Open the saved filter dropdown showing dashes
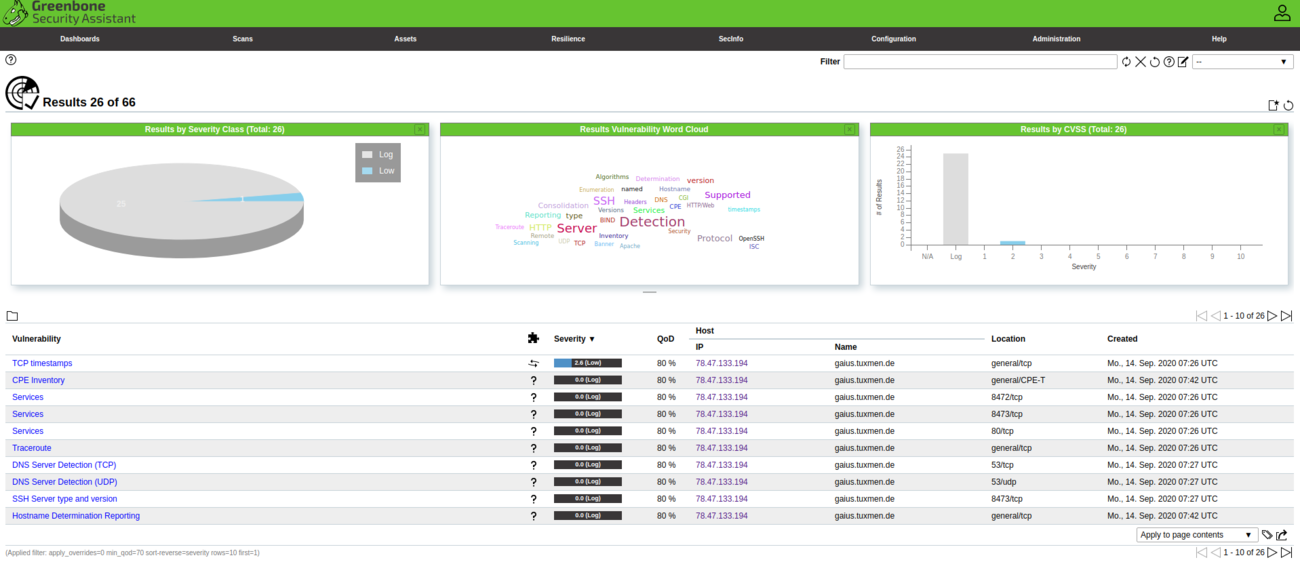Screen dimensions: 1300x562 pyautogui.click(x=1241, y=62)
